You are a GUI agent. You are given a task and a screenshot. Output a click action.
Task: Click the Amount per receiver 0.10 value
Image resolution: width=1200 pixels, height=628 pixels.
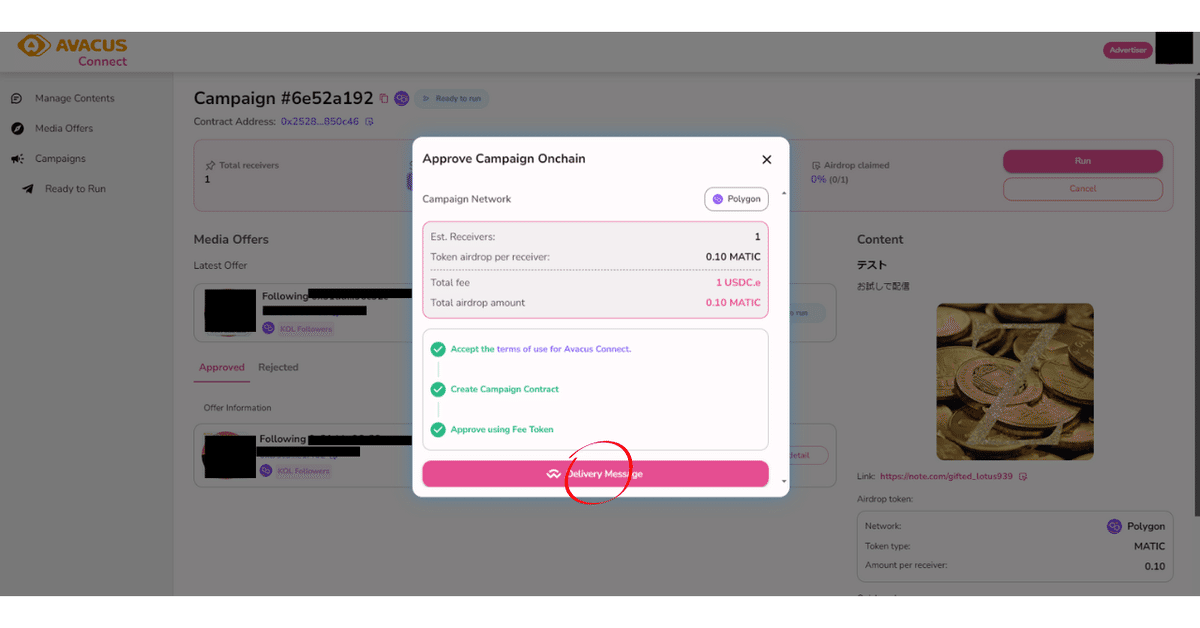pyautogui.click(x=1154, y=566)
